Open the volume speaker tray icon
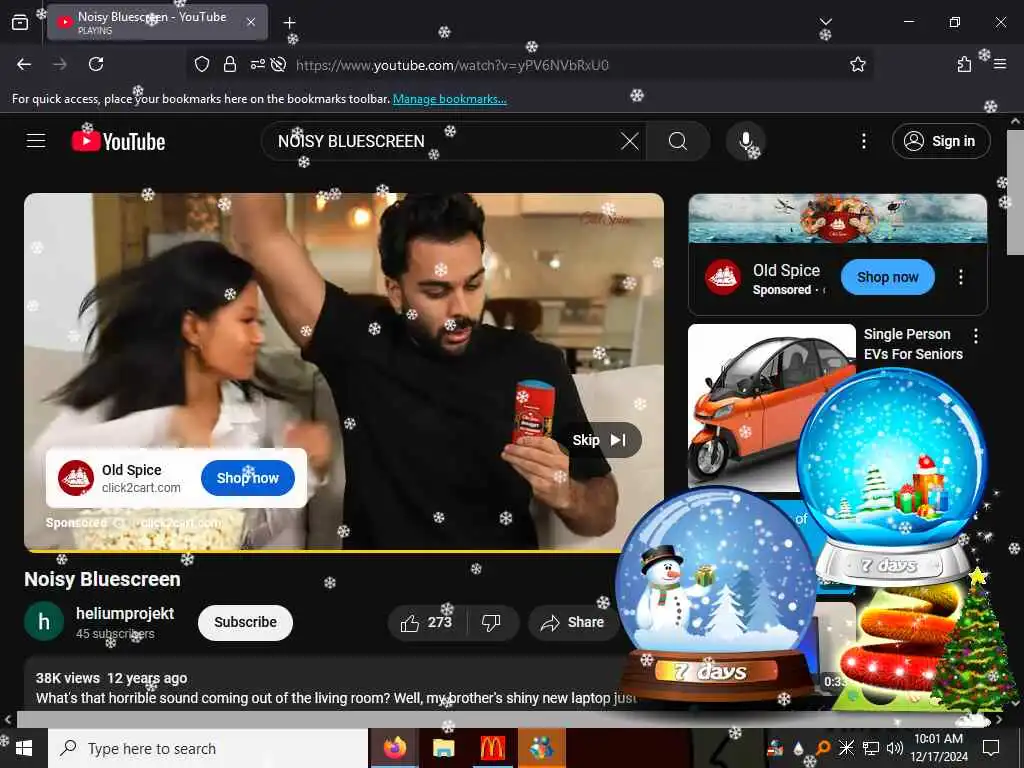This screenshot has height=768, width=1024. click(895, 748)
